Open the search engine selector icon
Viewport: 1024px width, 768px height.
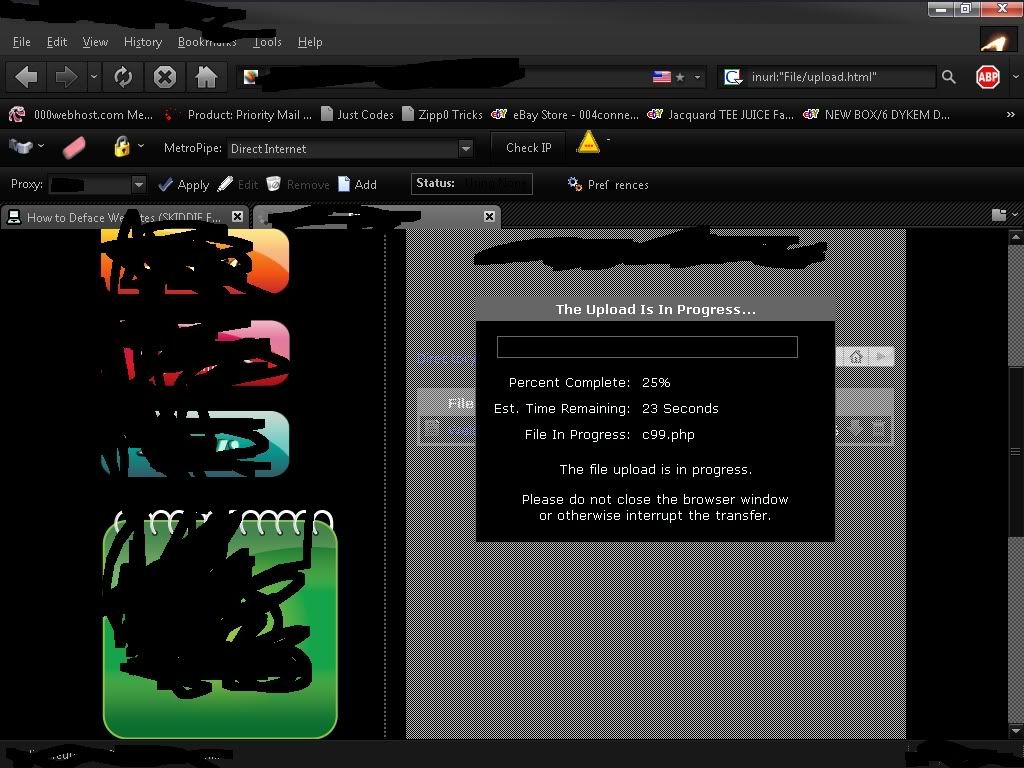click(x=733, y=77)
